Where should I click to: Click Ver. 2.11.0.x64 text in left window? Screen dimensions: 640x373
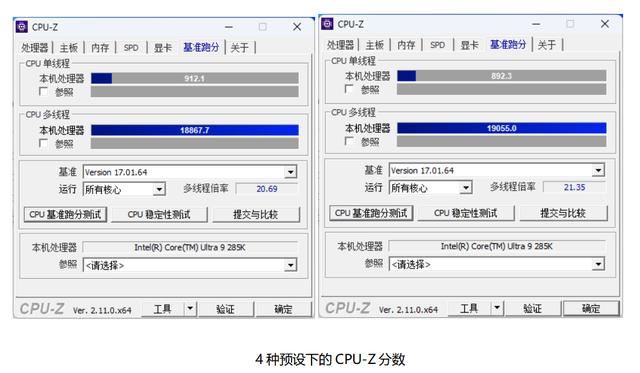[x=102, y=311]
